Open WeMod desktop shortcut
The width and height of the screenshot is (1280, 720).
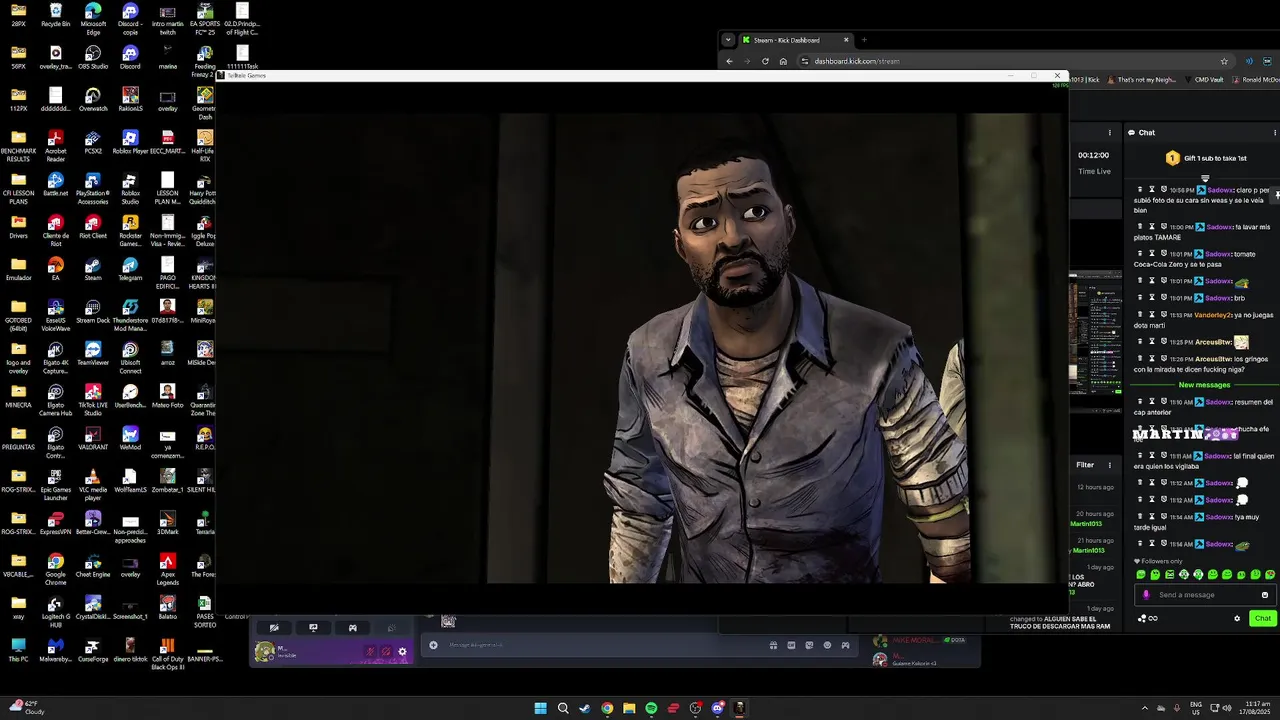point(130,437)
